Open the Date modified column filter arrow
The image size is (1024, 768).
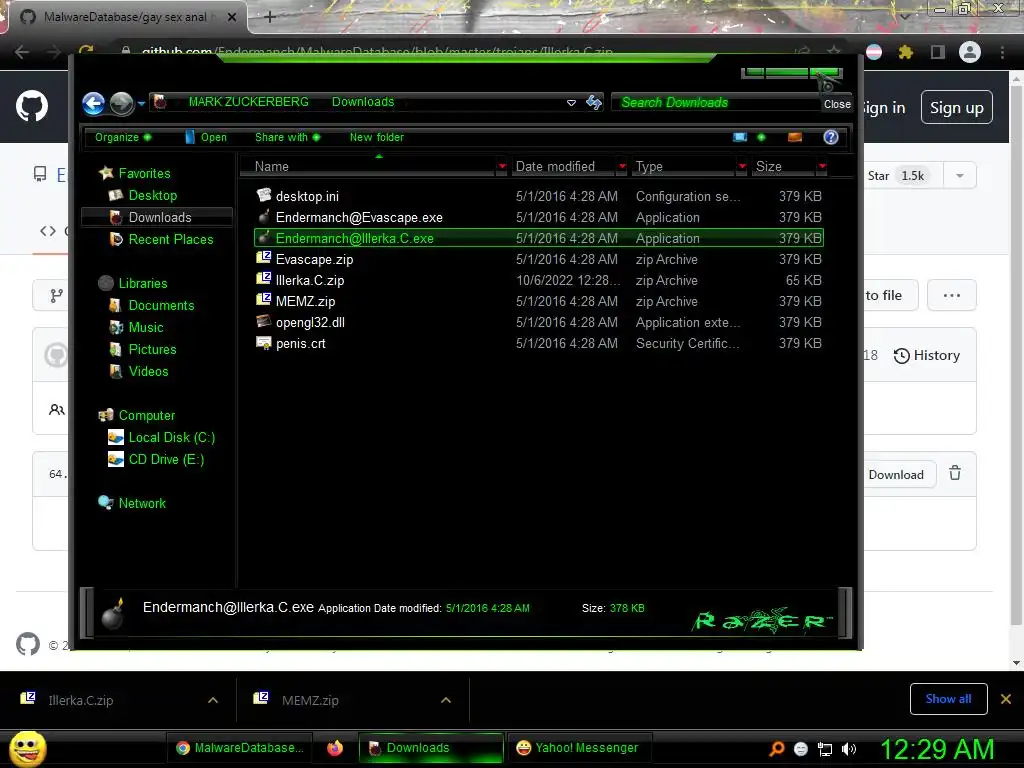tap(622, 167)
